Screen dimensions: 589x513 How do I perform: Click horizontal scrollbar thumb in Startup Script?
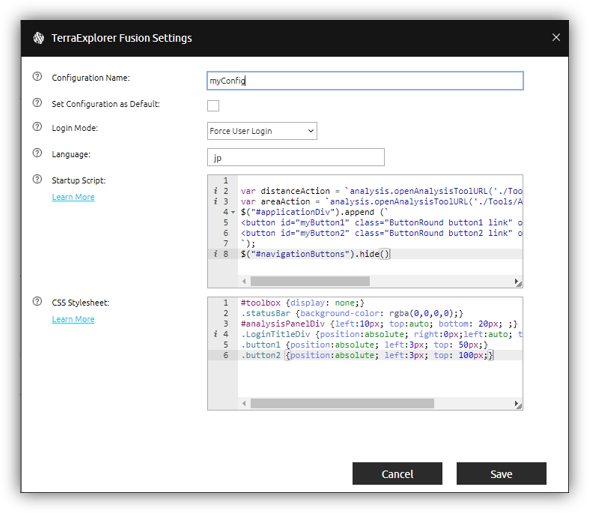(310, 281)
